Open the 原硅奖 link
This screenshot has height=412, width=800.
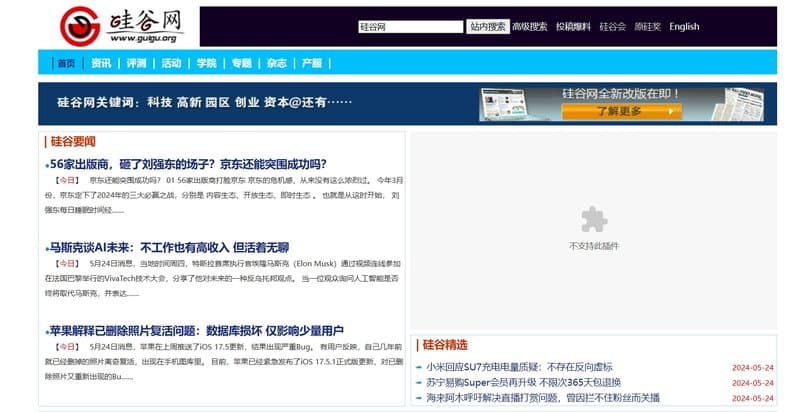(x=647, y=27)
